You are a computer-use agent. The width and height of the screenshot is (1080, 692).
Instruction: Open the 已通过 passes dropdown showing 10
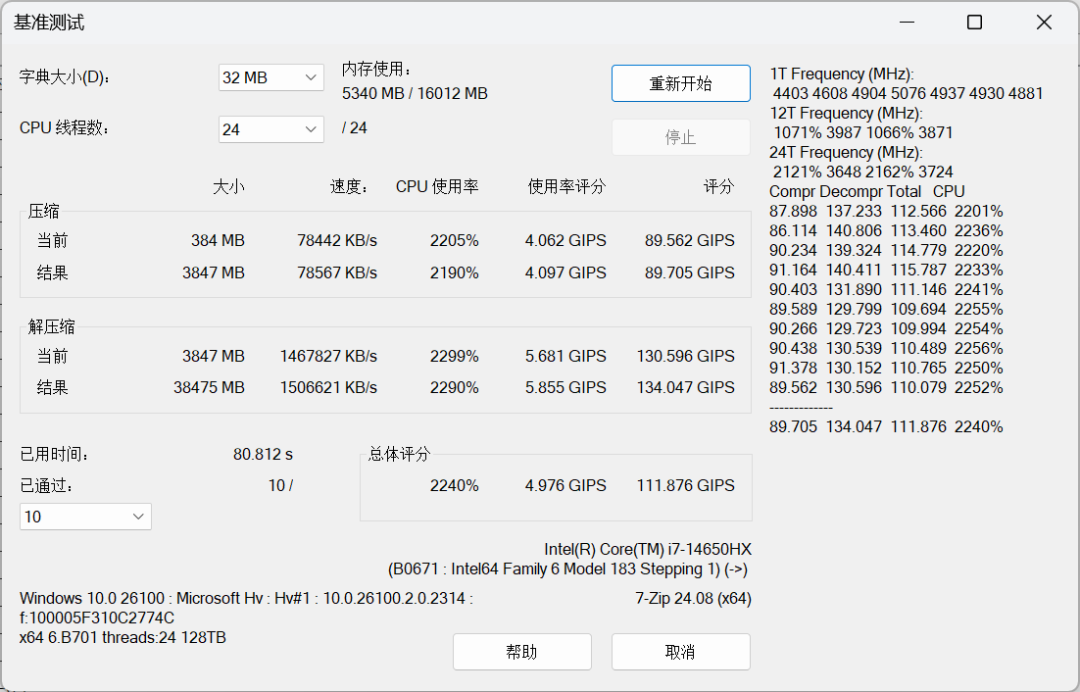click(85, 516)
